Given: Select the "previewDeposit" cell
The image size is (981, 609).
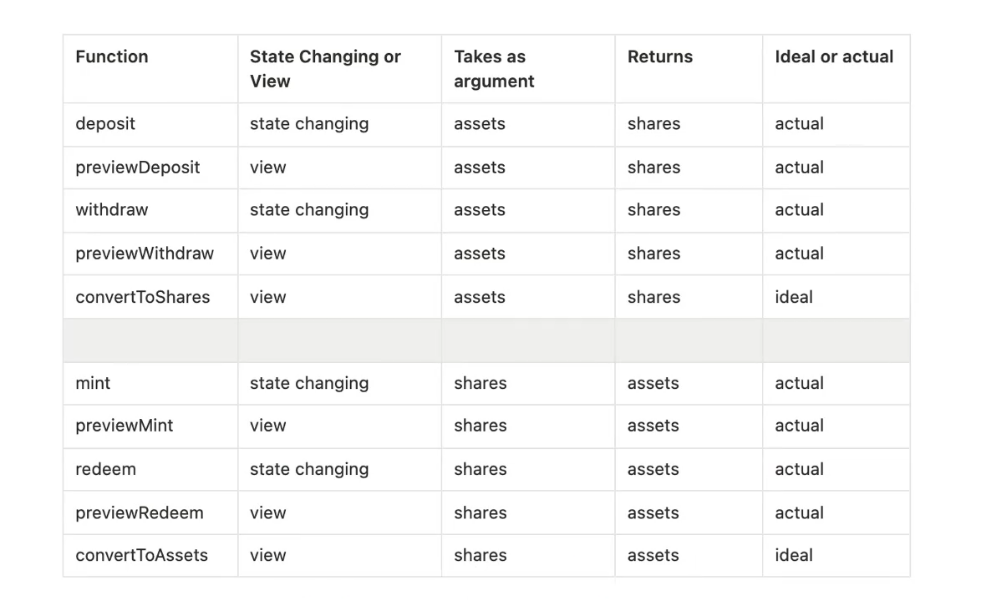Looking at the screenshot, I should coord(138,168).
